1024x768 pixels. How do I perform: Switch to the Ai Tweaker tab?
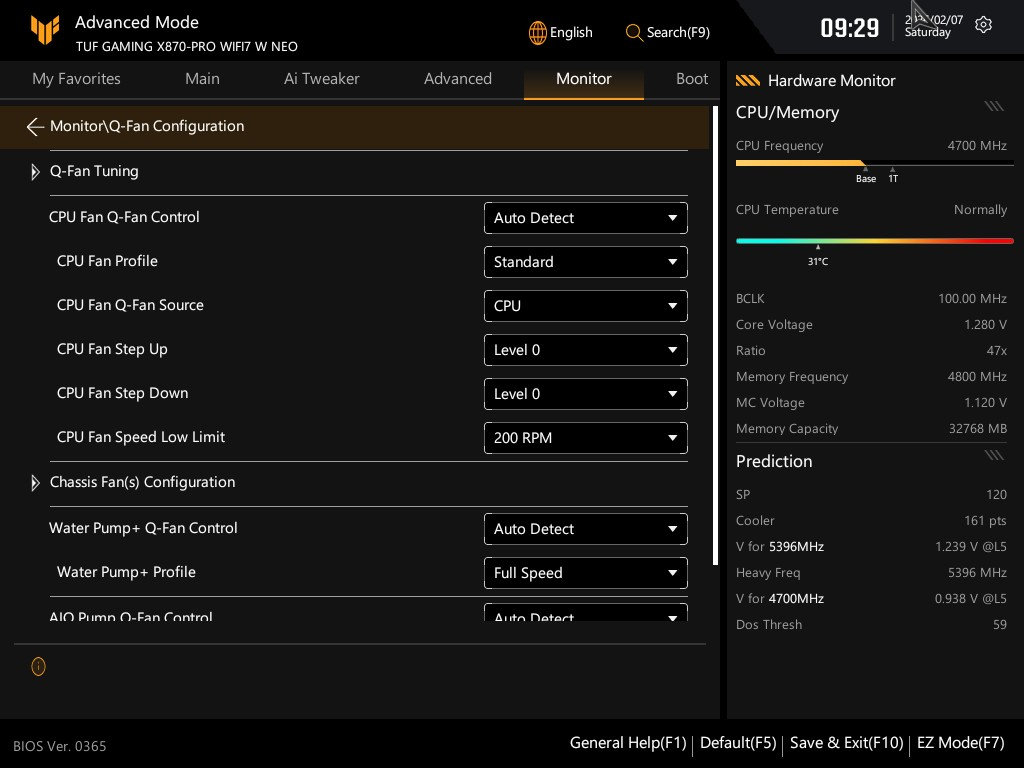coord(321,79)
